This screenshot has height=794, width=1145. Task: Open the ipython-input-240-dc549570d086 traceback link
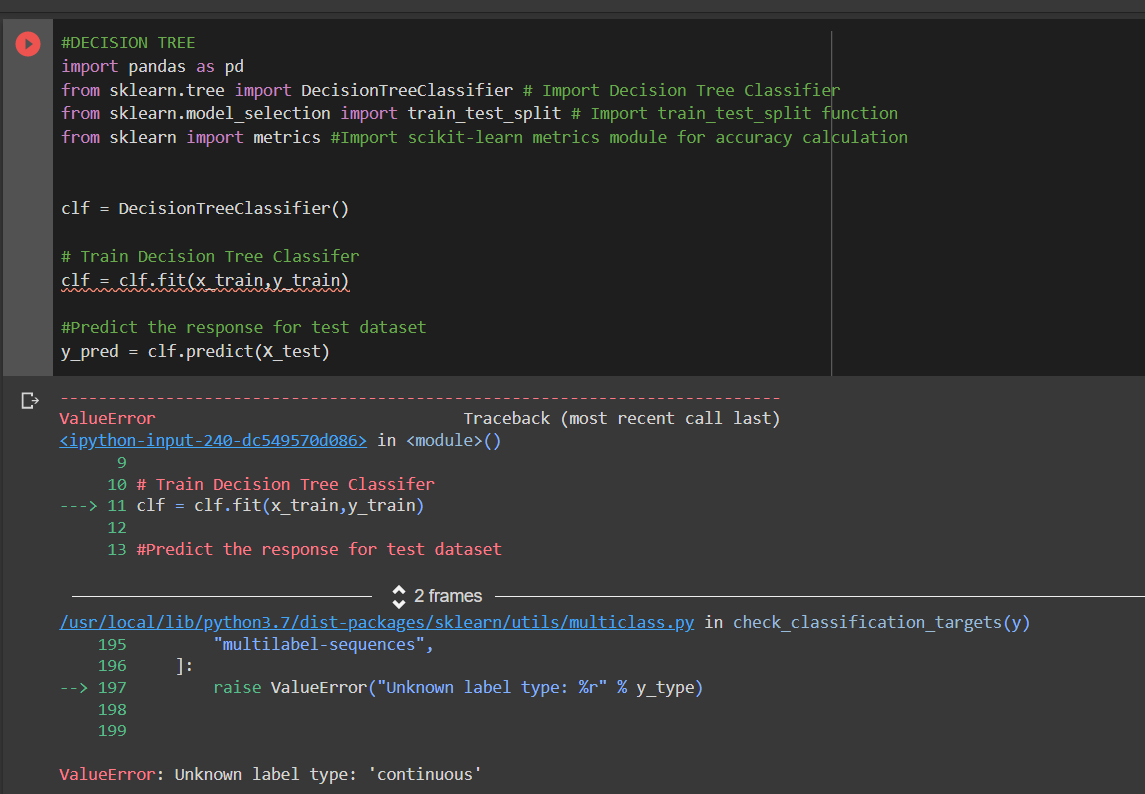[x=212, y=440]
